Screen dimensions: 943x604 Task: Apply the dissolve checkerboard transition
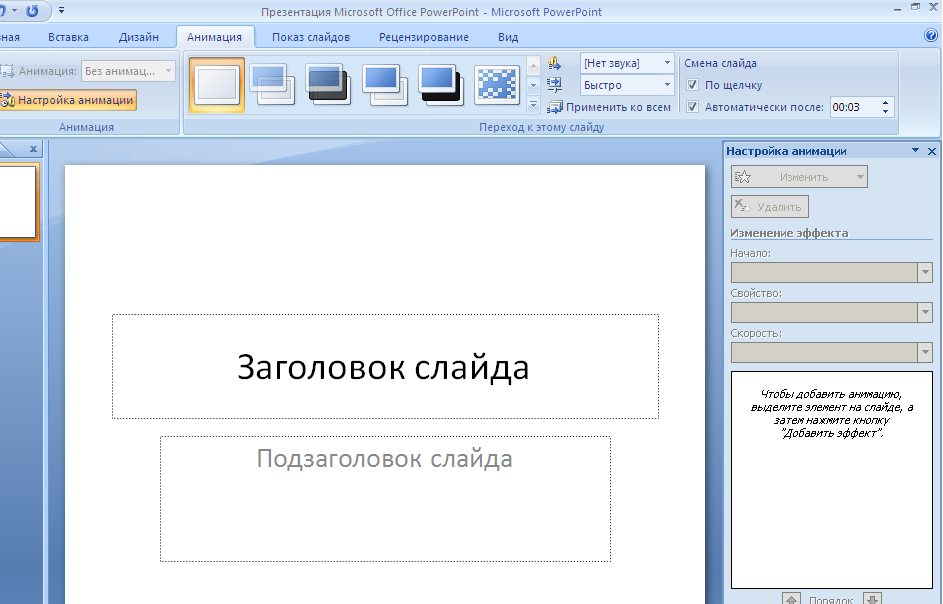point(497,85)
